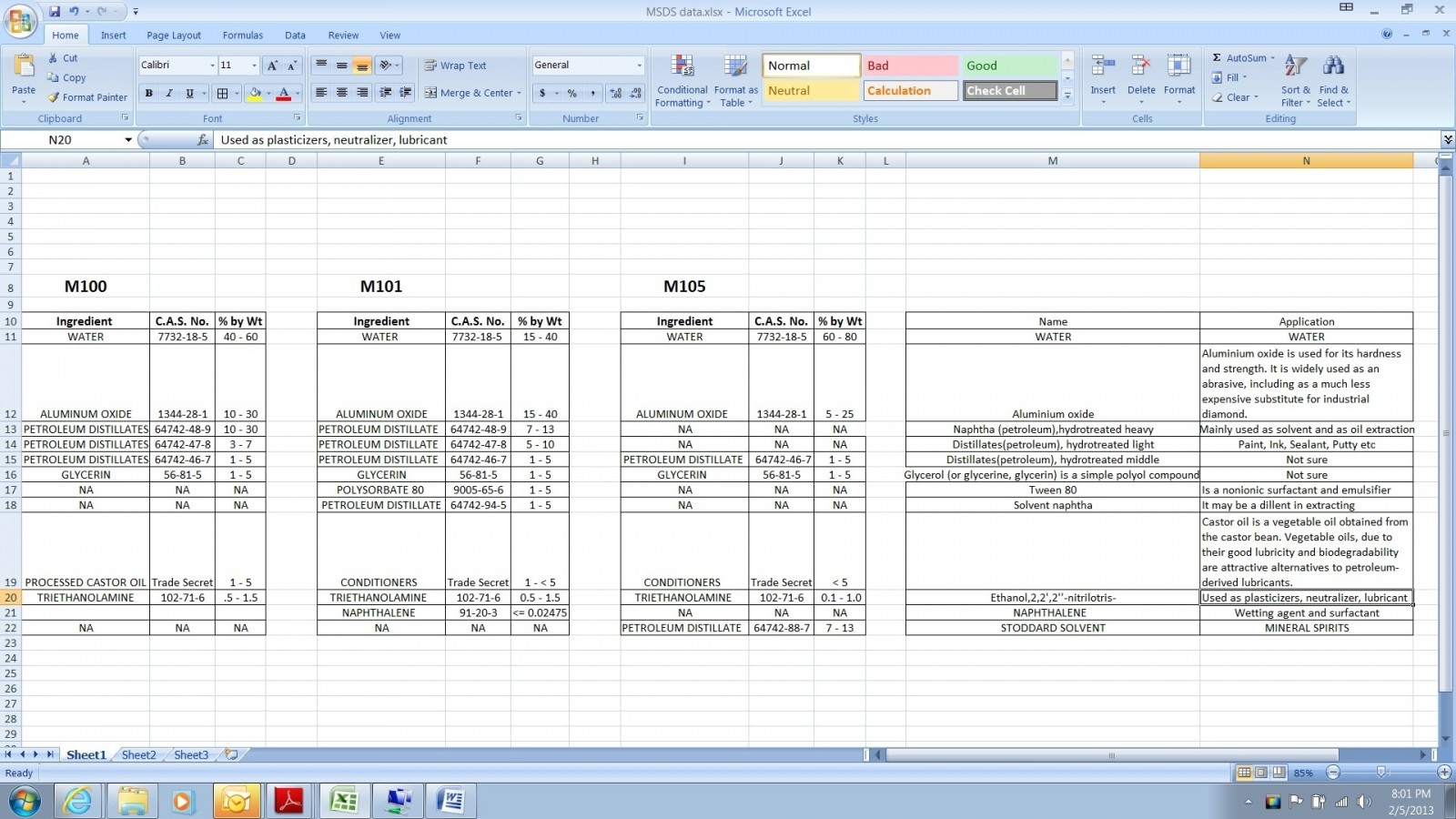This screenshot has height=819, width=1456.
Task: Align text to the right
Action: tap(362, 93)
